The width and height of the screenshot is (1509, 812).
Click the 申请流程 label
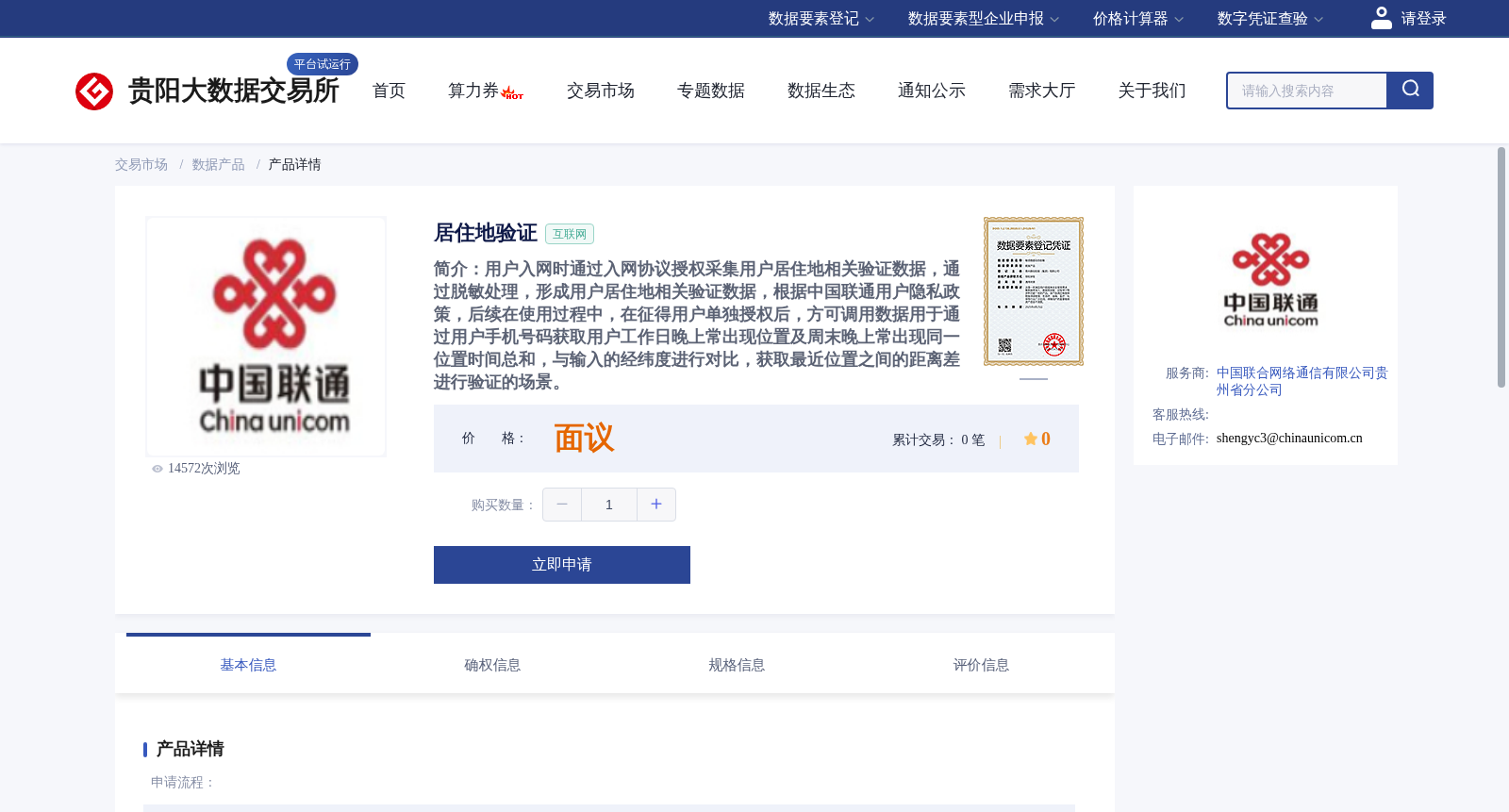point(183,783)
